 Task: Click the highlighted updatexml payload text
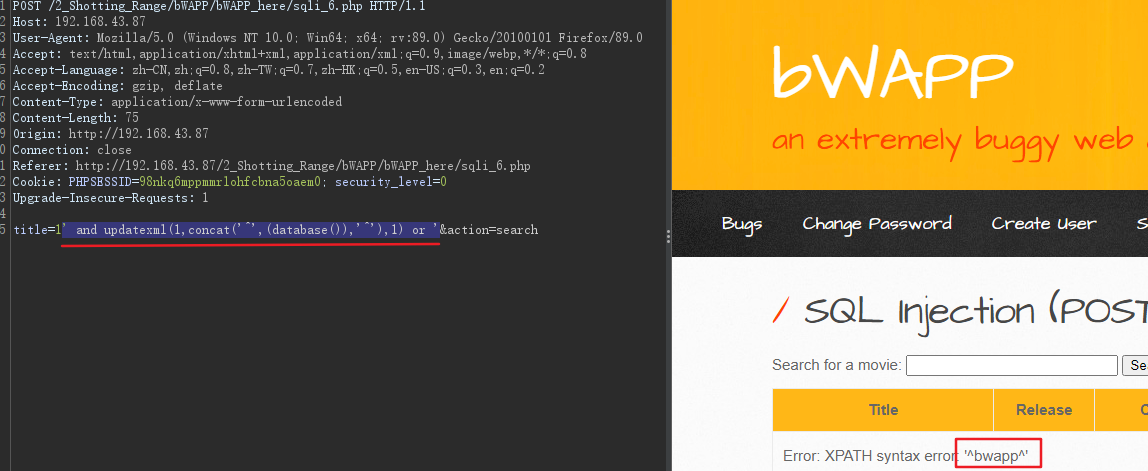click(x=250, y=230)
